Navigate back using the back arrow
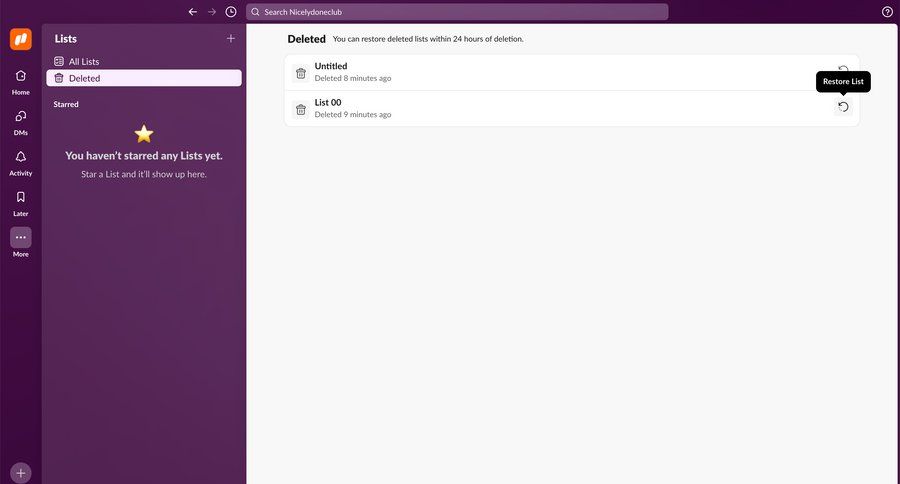Image resolution: width=900 pixels, height=484 pixels. tap(193, 12)
